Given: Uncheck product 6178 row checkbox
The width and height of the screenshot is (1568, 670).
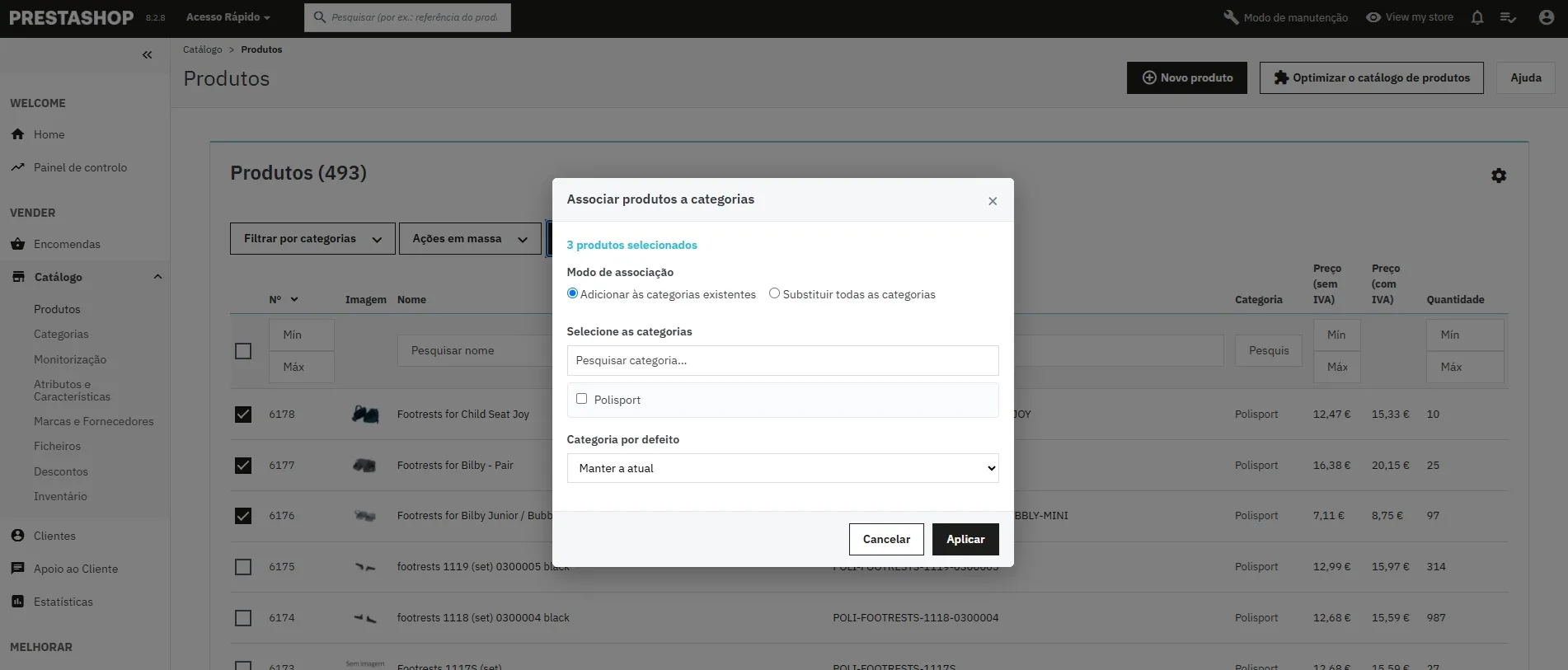Looking at the screenshot, I should click(243, 415).
